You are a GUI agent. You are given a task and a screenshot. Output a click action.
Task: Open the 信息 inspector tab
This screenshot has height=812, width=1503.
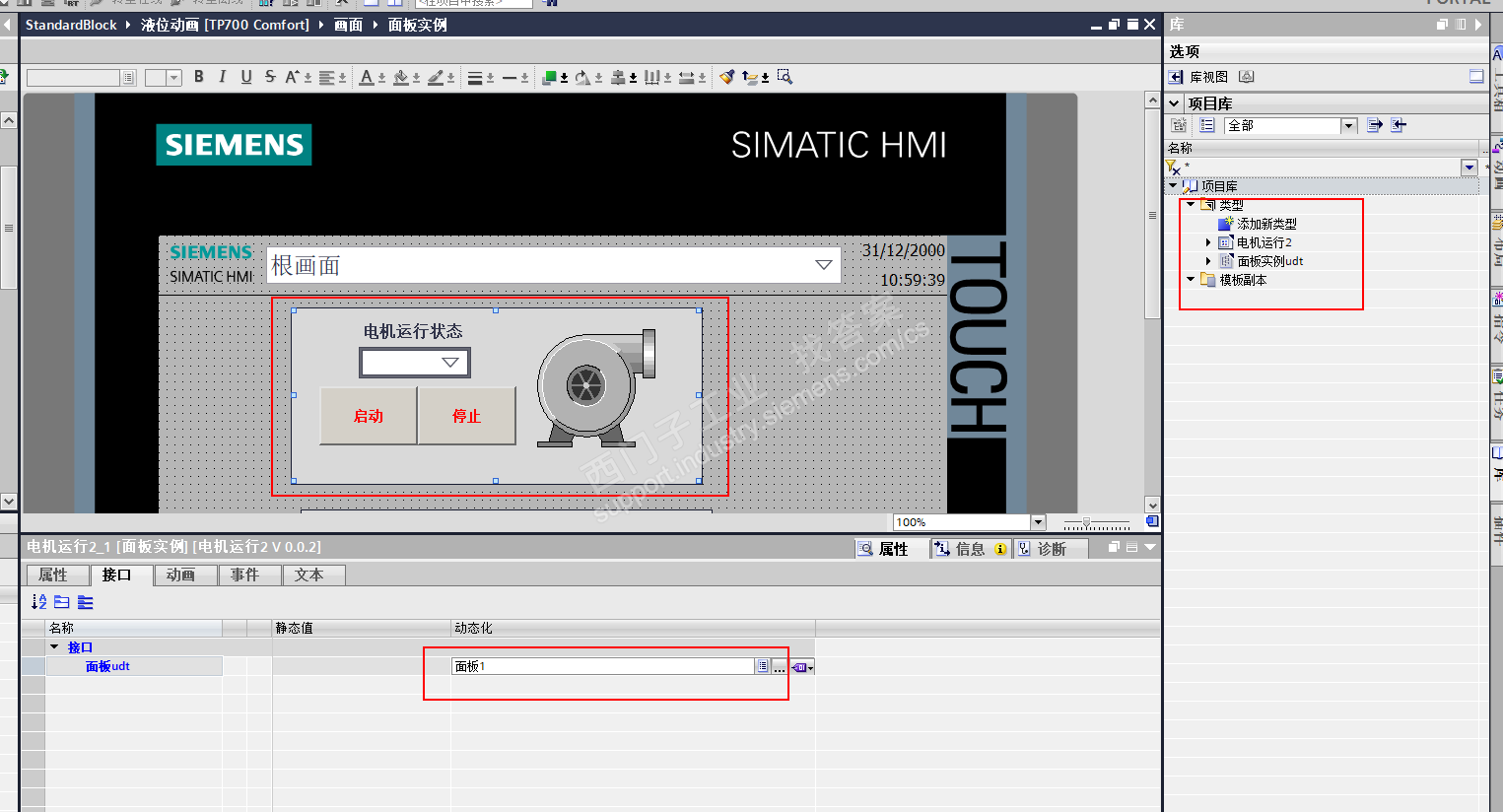pyautogui.click(x=970, y=549)
